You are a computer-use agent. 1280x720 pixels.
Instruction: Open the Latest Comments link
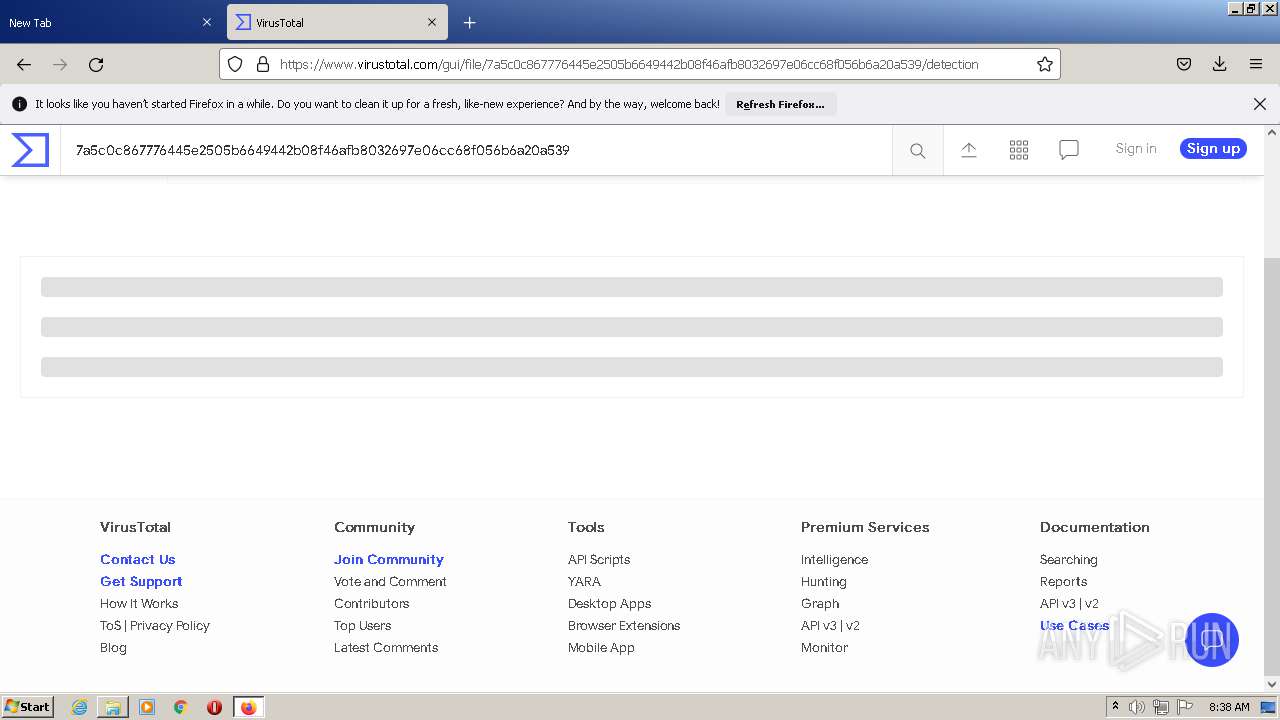(x=386, y=647)
